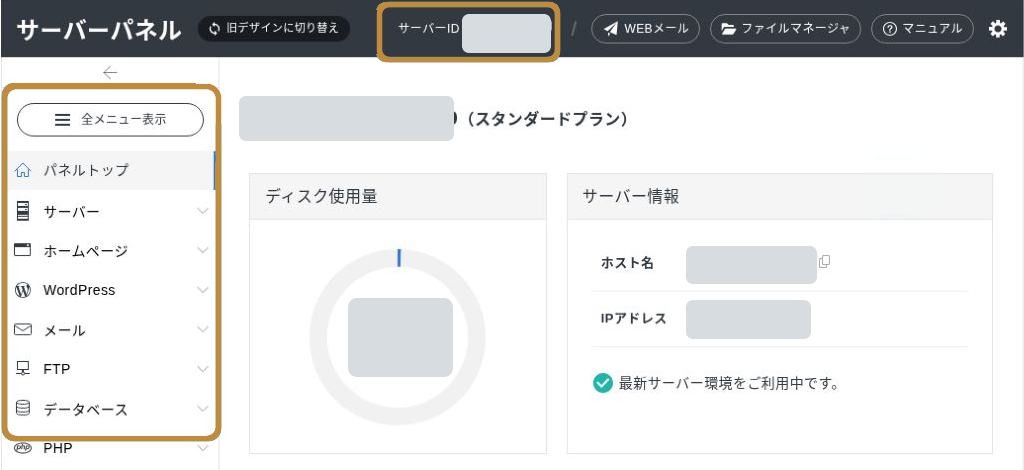This screenshot has height=470, width=1024.
Task: Click the FTP monitor icon
Action: point(23,369)
